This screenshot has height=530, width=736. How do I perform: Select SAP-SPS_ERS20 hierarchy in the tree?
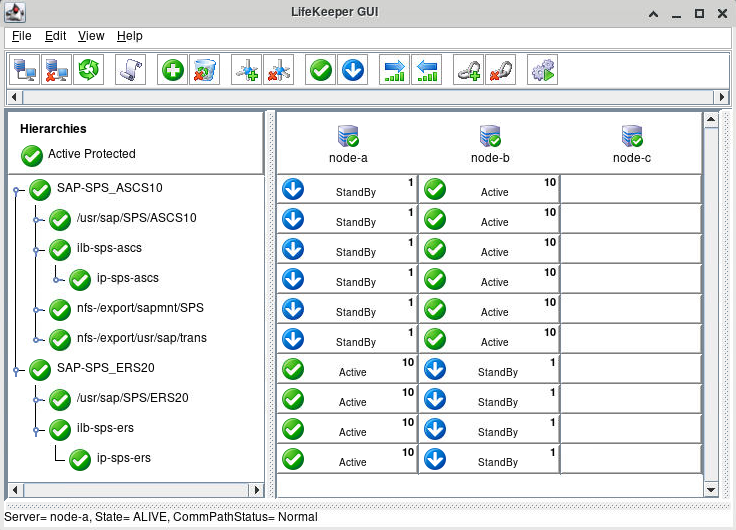(x=106, y=368)
